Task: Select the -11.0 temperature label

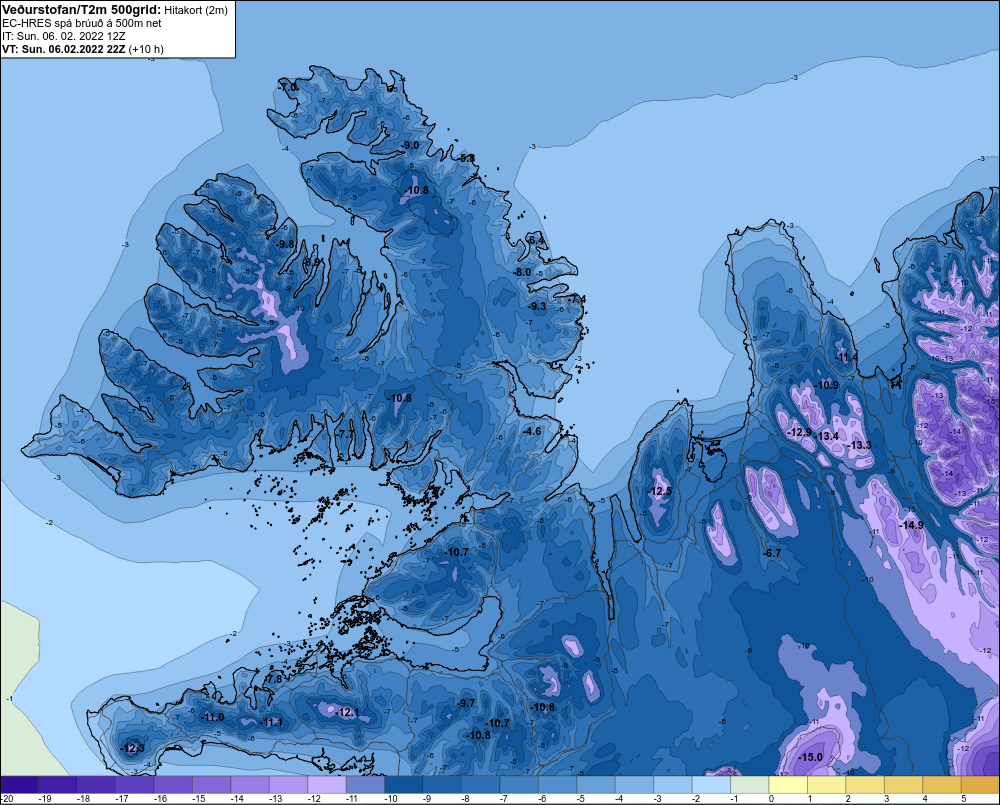Action: [x=212, y=717]
